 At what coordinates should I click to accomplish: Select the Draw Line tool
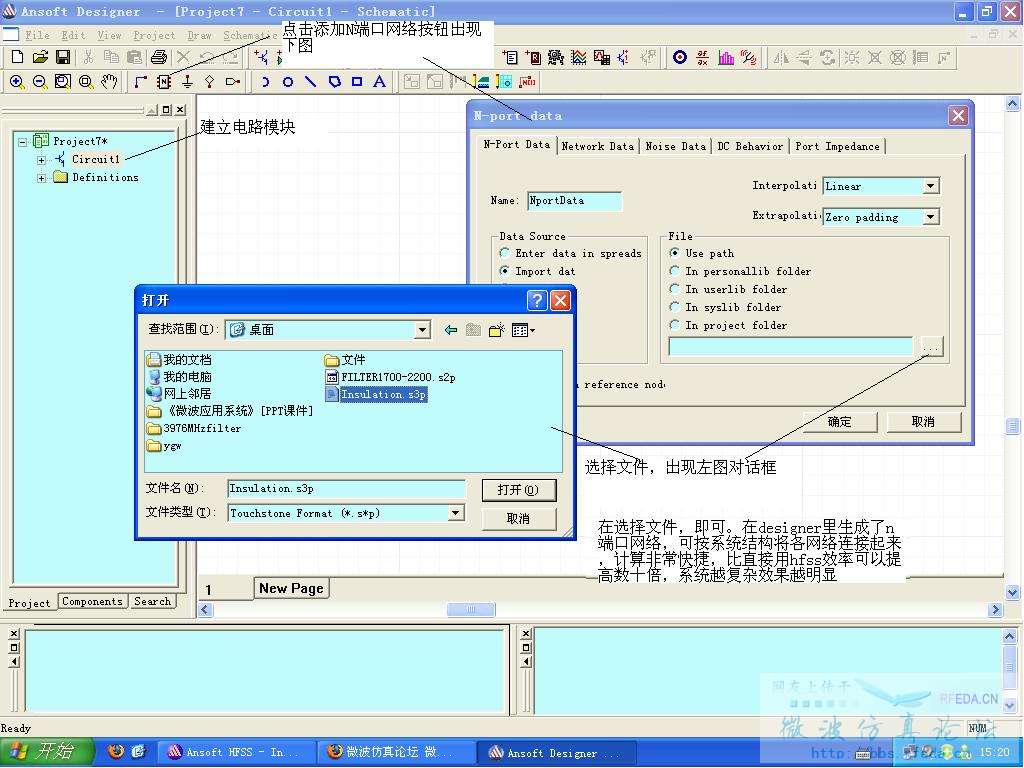[x=311, y=82]
